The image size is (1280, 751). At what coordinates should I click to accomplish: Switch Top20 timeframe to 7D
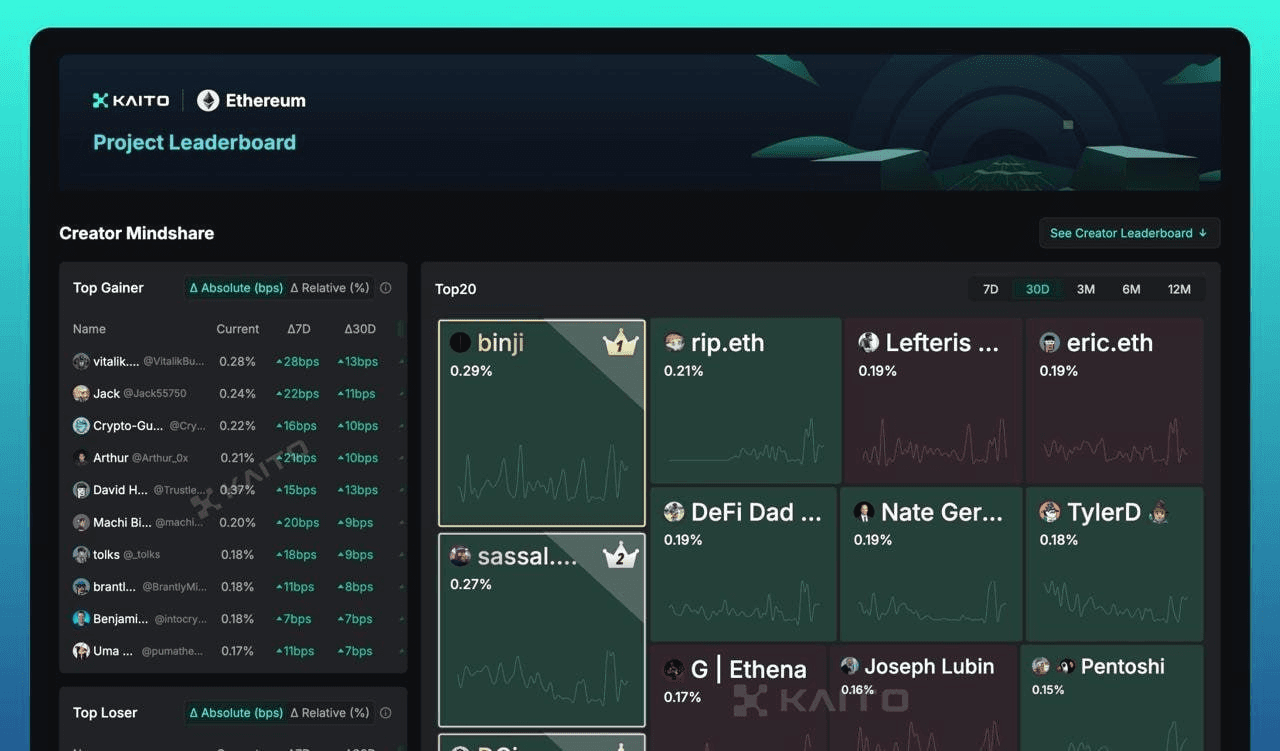991,289
